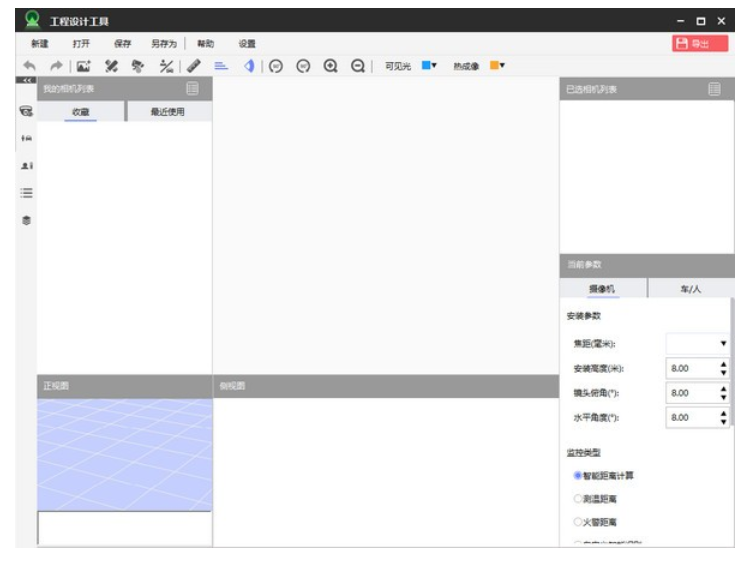Click the add image icon in the toolbar
The height and width of the screenshot is (566, 739).
pyautogui.click(x=83, y=66)
